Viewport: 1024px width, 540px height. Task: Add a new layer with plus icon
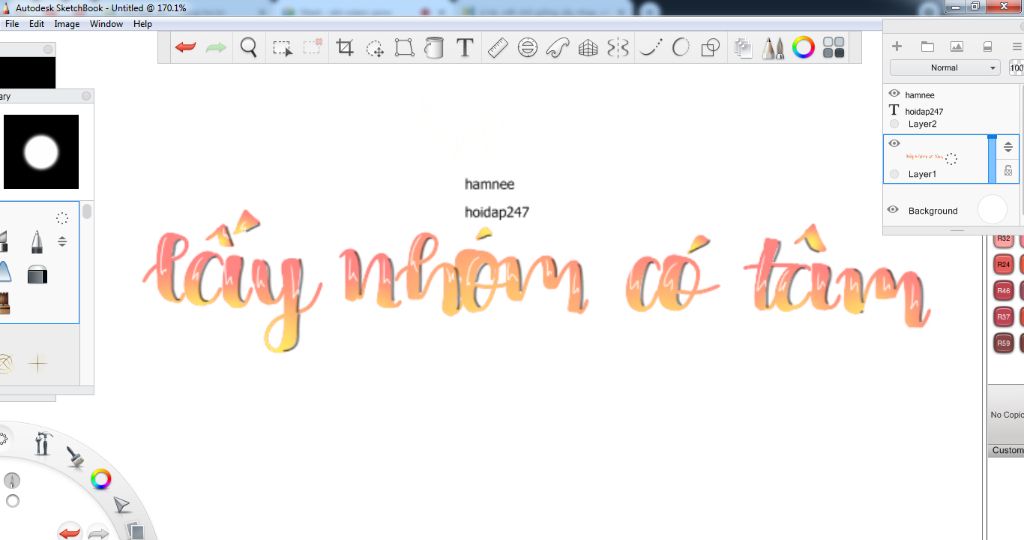[897, 46]
